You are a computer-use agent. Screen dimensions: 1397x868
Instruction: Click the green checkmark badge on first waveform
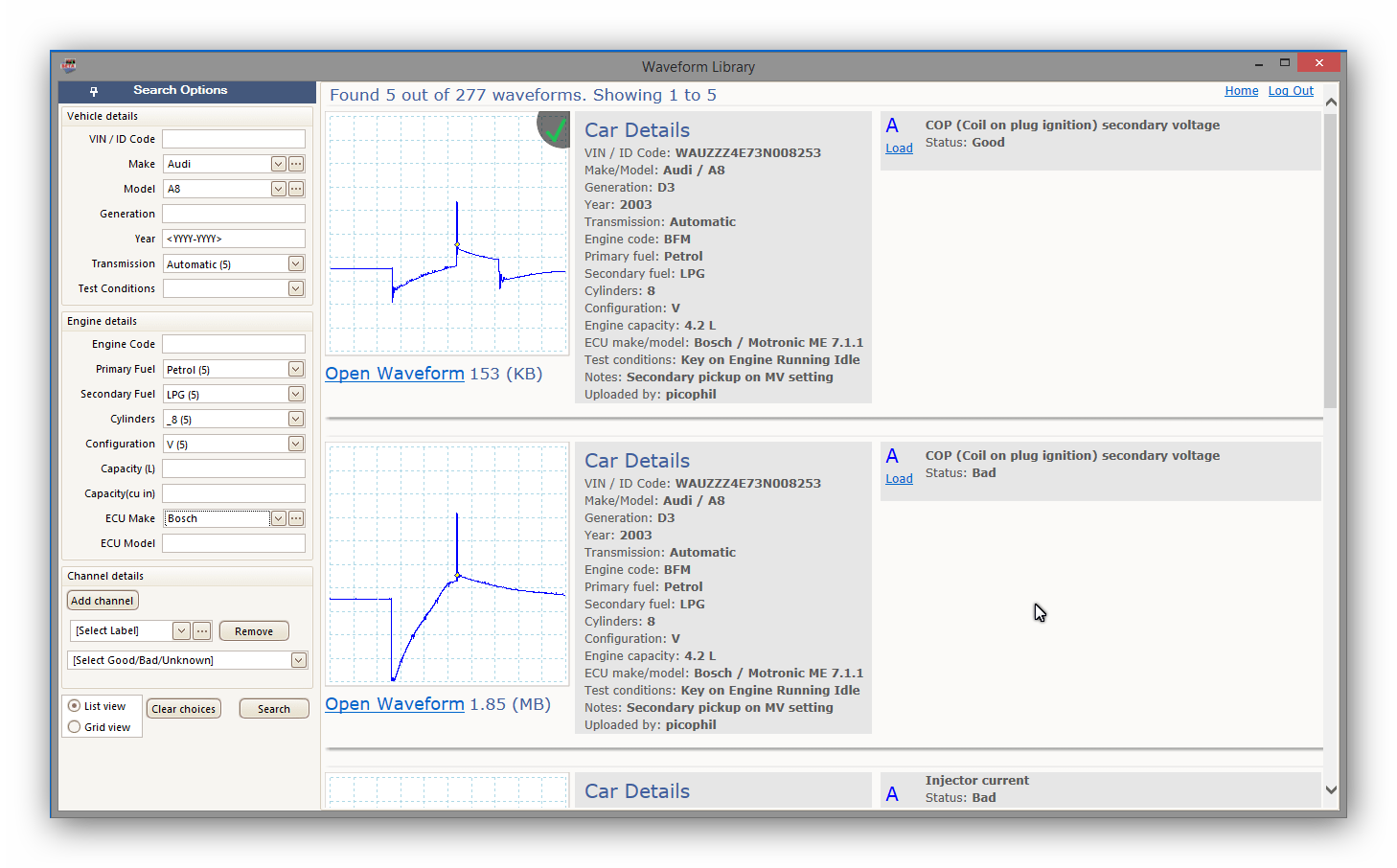(x=554, y=129)
